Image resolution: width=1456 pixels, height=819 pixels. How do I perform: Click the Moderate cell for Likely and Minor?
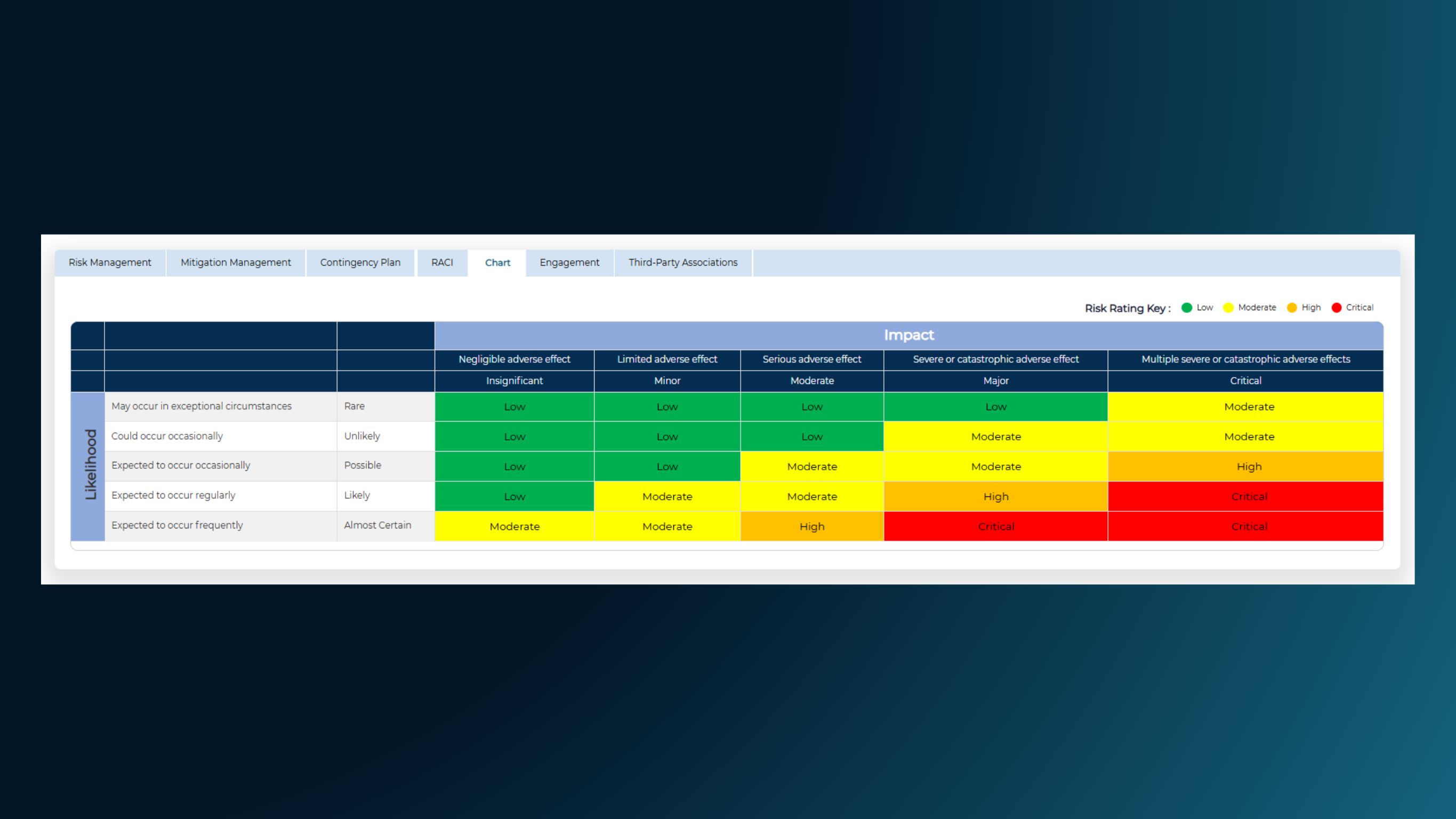667,496
